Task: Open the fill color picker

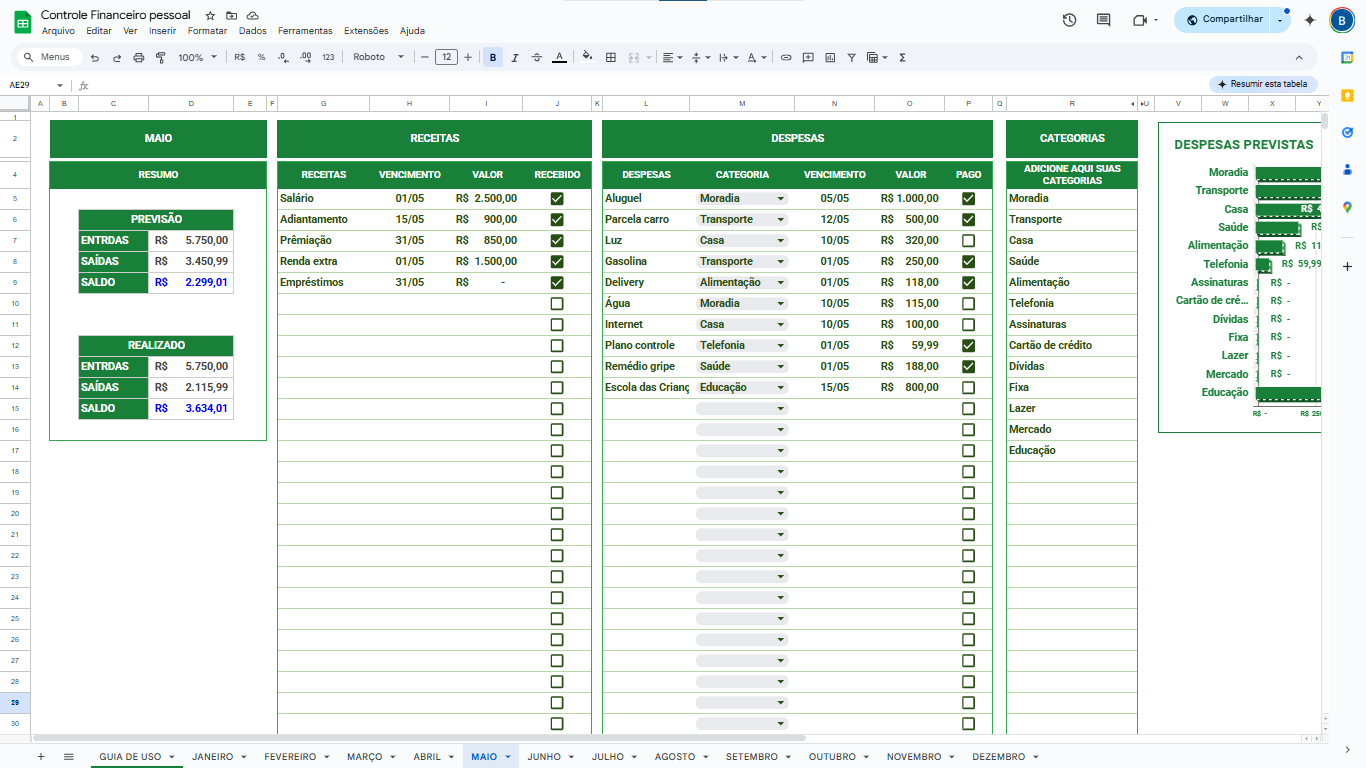Action: tap(587, 58)
